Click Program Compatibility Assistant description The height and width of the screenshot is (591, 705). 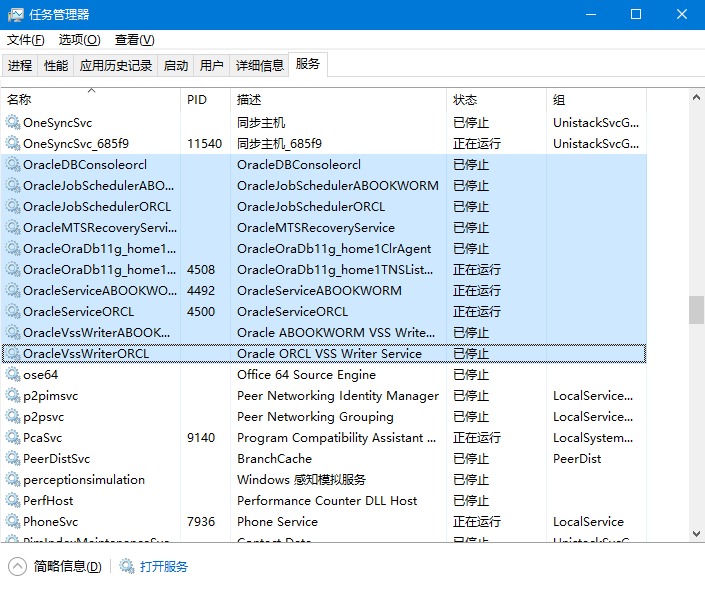336,438
